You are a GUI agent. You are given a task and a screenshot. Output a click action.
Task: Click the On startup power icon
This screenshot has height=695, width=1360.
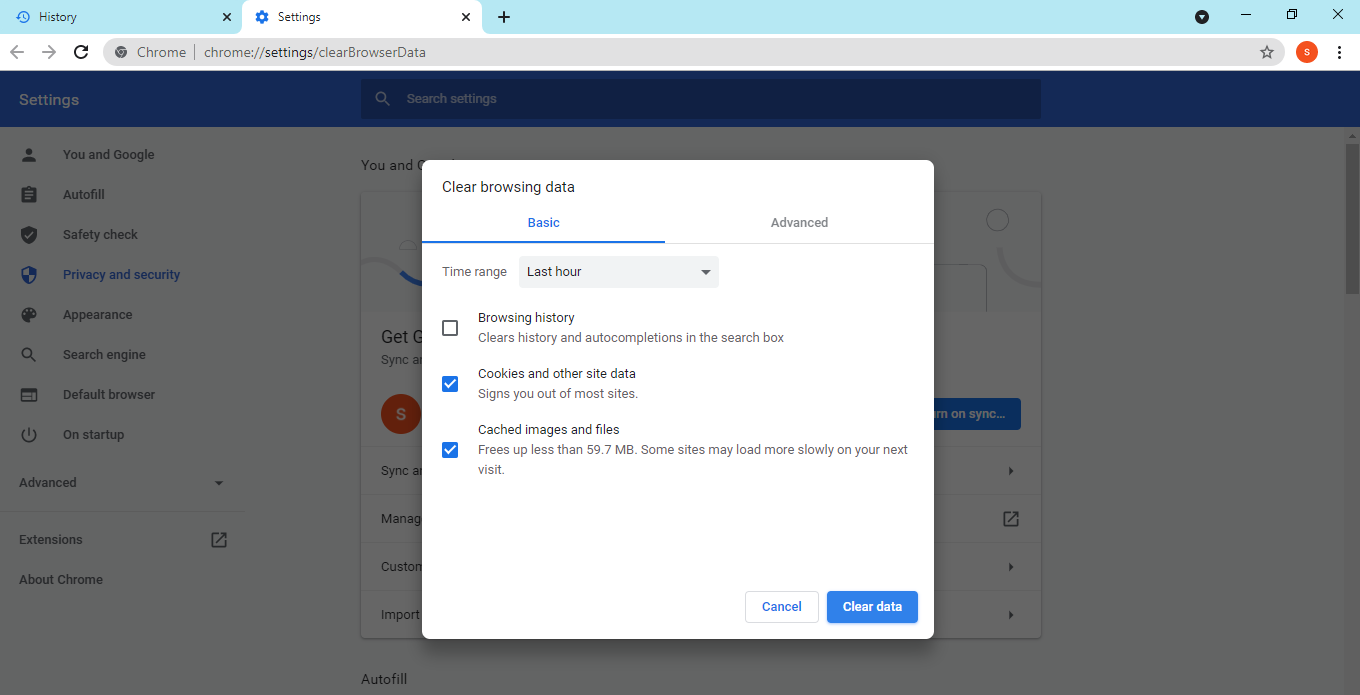(x=29, y=434)
